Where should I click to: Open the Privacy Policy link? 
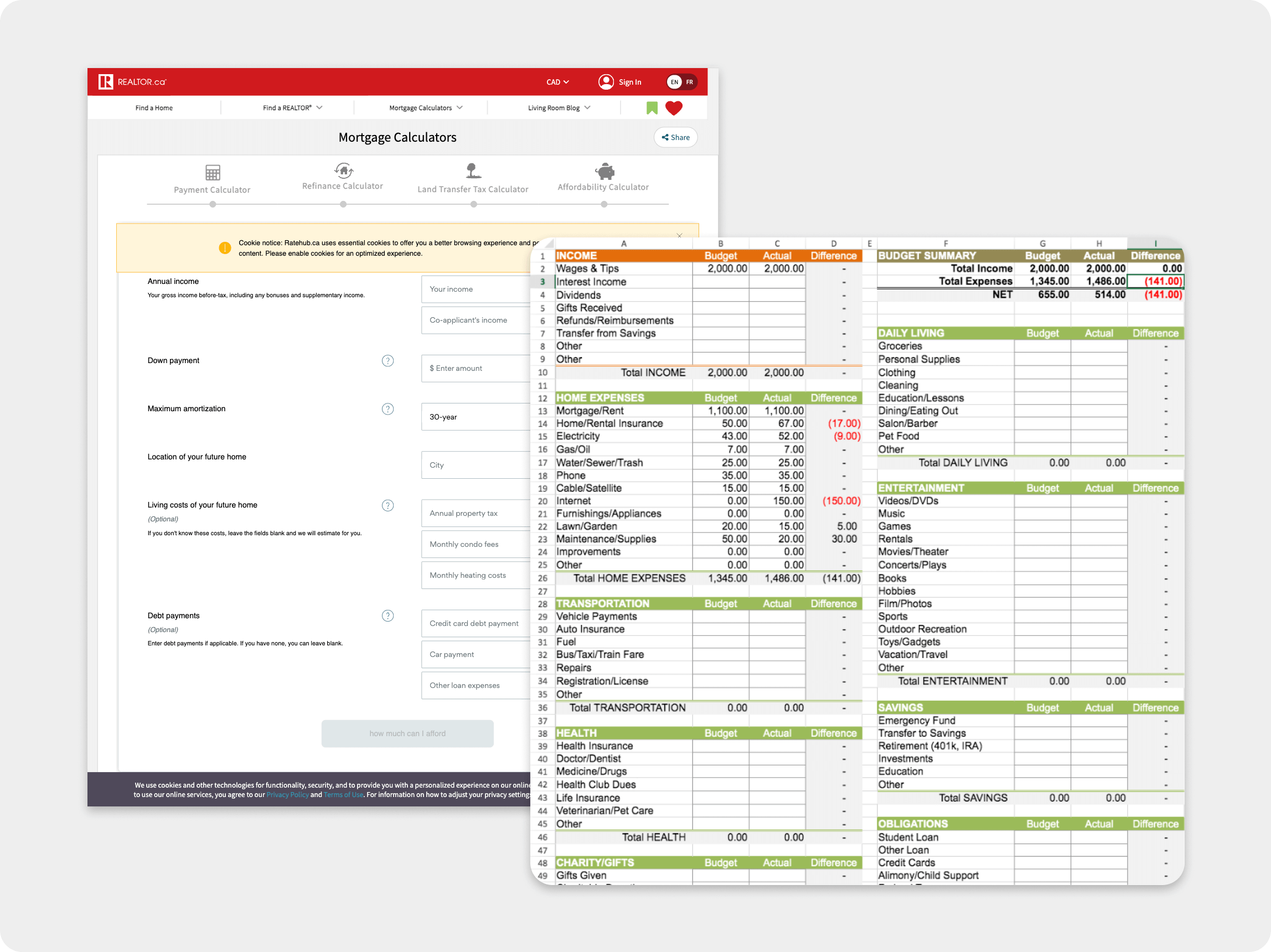pos(287,795)
